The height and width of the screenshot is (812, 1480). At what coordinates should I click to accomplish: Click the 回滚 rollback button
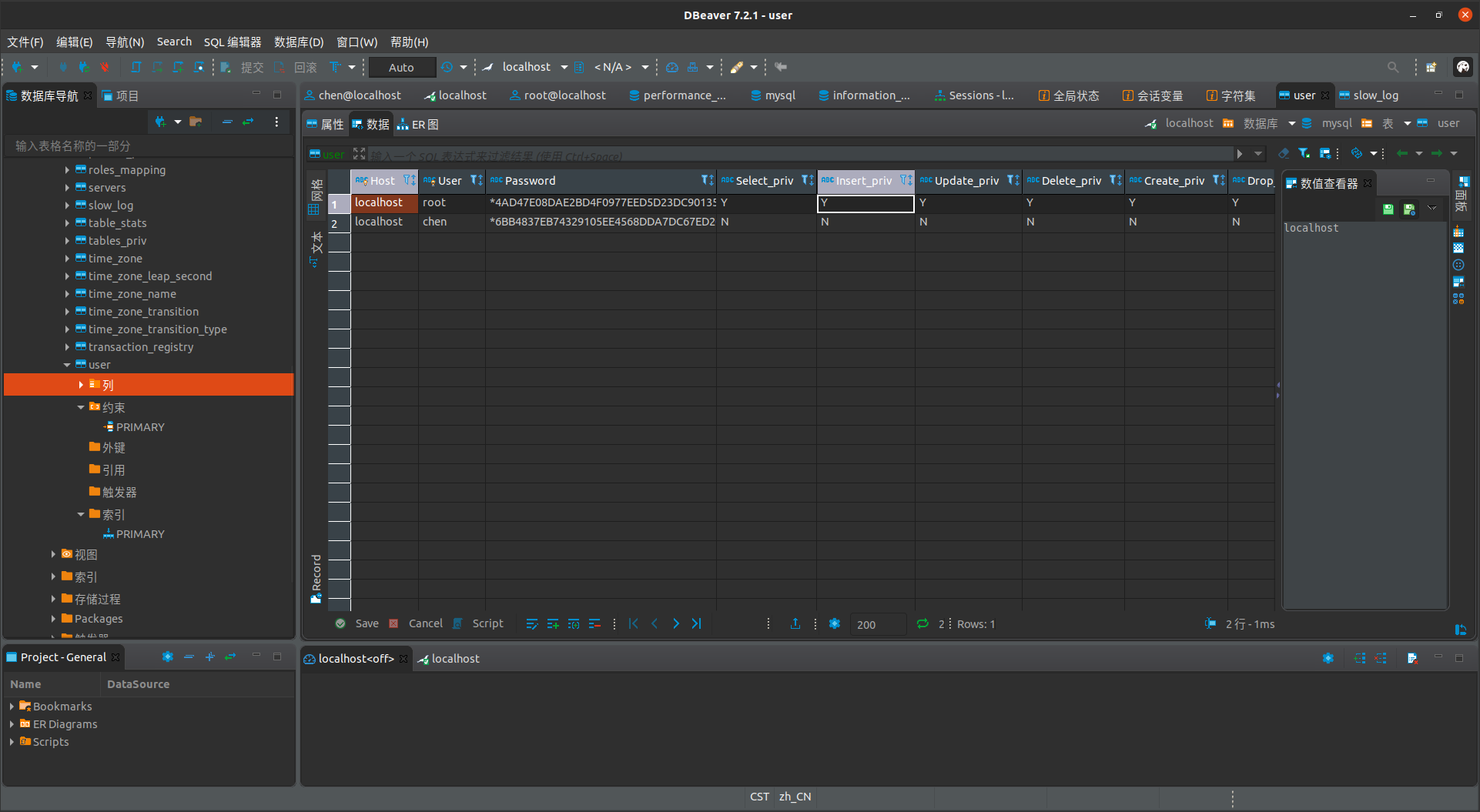296,67
